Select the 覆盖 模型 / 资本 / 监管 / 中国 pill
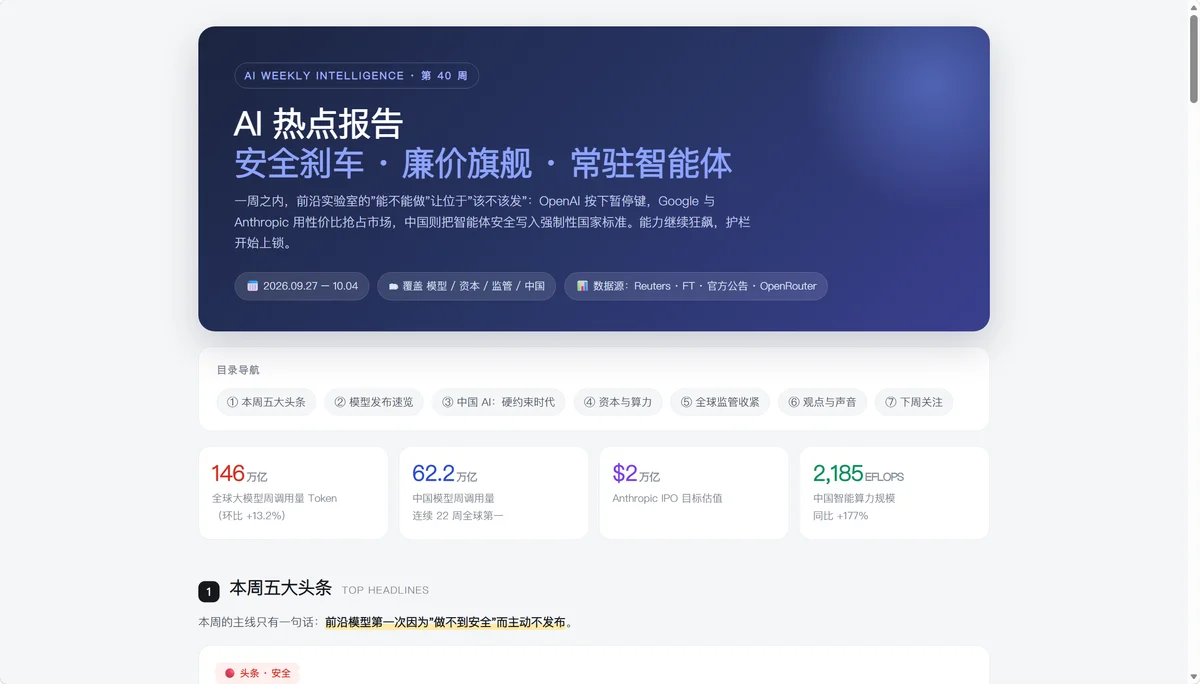 pos(466,286)
